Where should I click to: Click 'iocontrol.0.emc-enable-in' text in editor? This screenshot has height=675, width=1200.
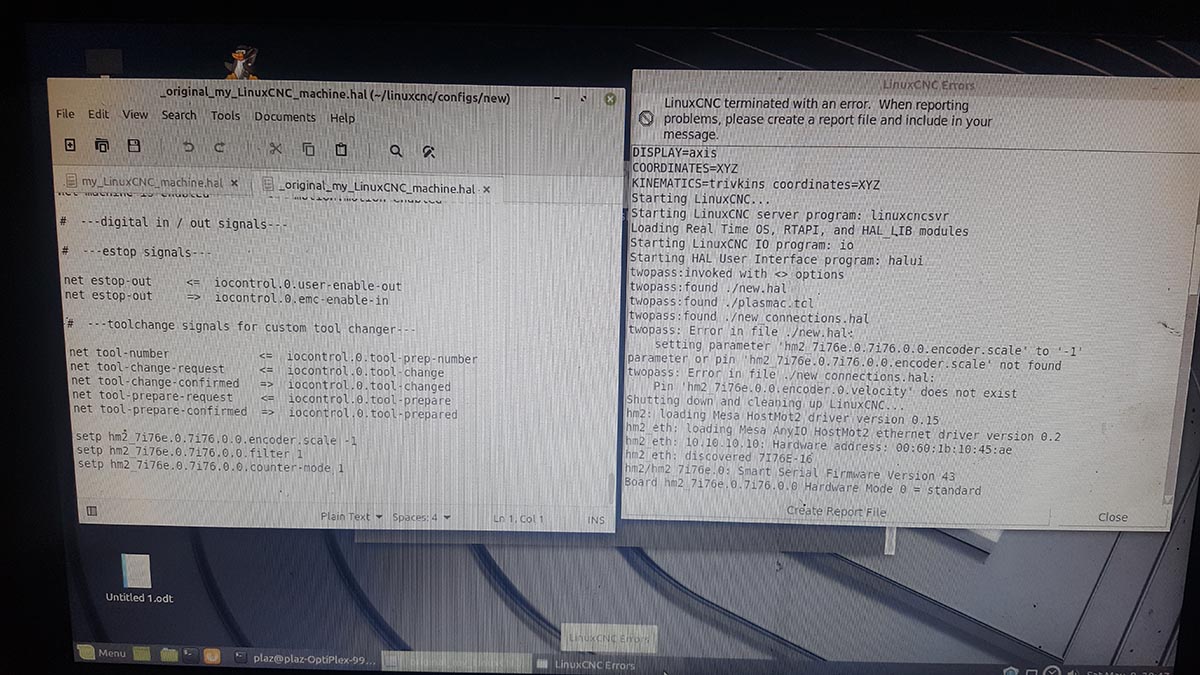pos(301,299)
